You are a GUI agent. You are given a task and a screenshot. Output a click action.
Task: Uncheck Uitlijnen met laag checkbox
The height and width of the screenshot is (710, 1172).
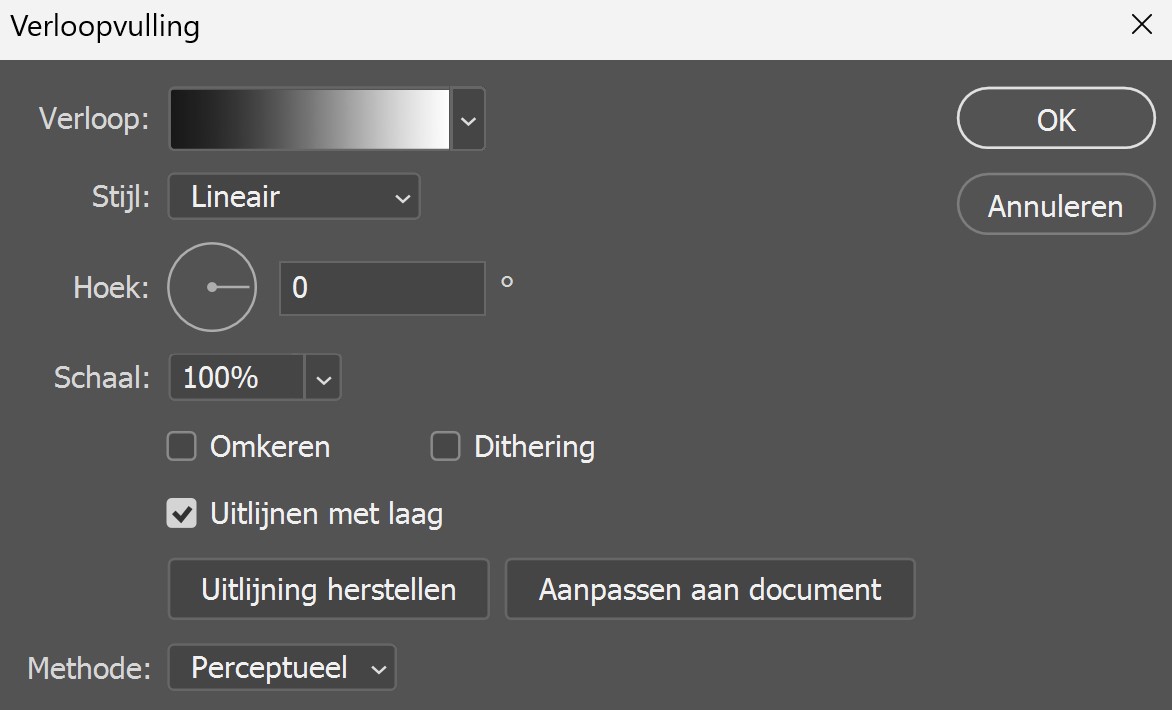(x=181, y=514)
